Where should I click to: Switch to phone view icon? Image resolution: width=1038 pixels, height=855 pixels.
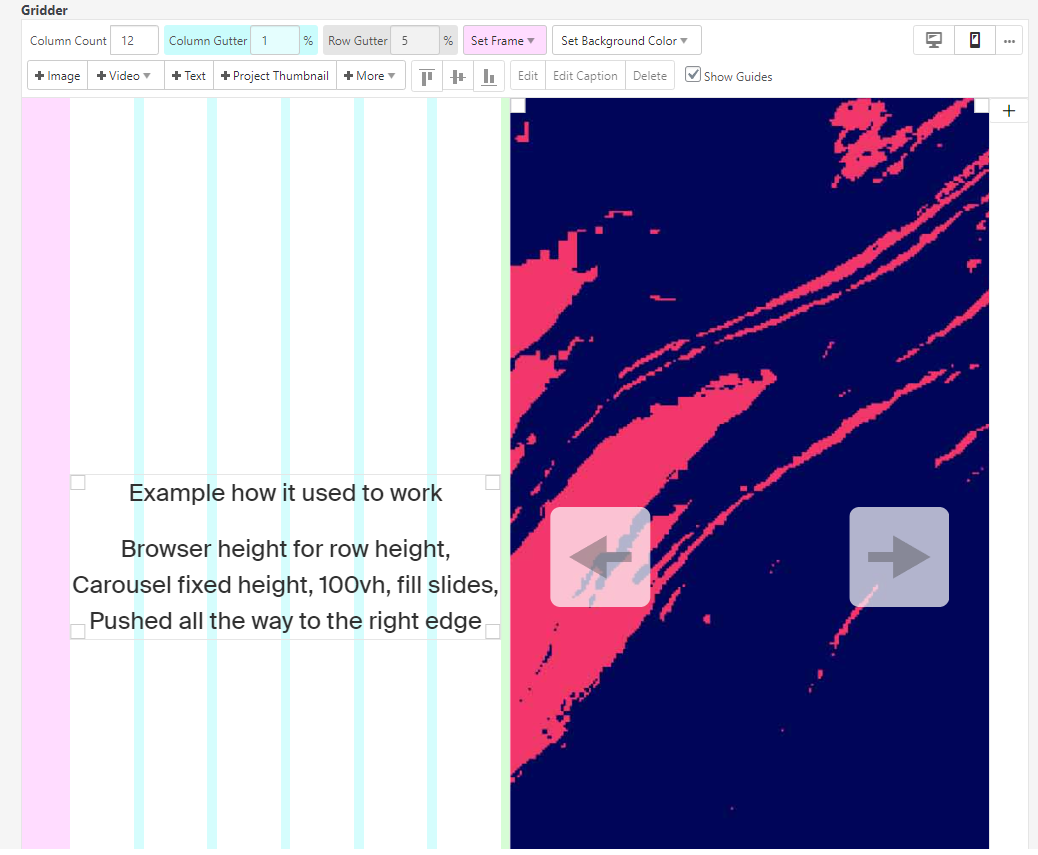pos(975,41)
